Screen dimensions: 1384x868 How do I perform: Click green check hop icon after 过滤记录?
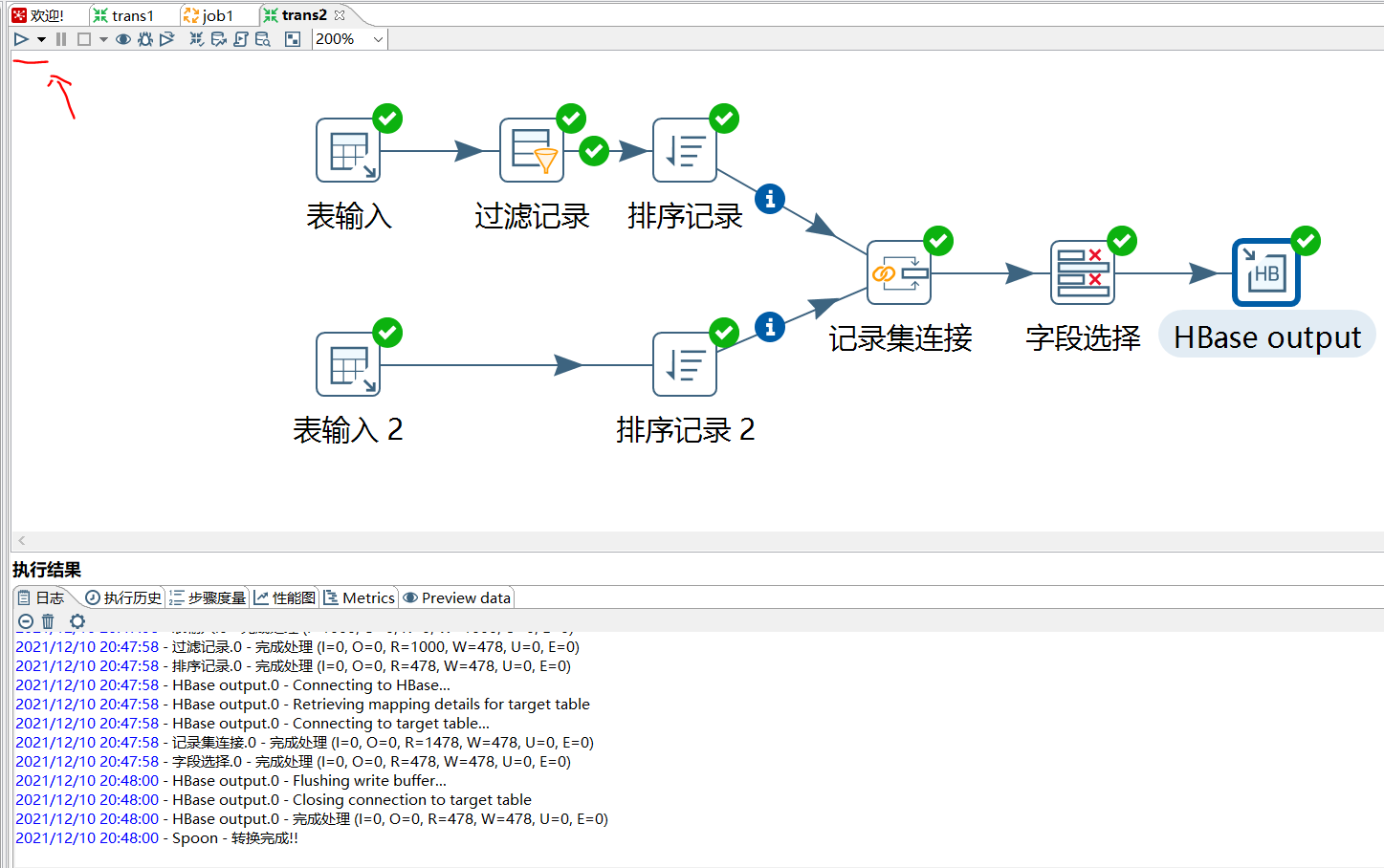tap(594, 150)
